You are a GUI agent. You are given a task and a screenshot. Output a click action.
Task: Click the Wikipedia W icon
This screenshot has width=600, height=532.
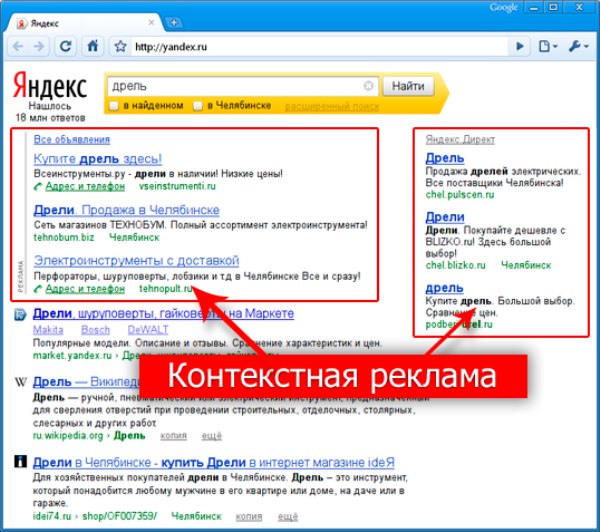coord(20,382)
